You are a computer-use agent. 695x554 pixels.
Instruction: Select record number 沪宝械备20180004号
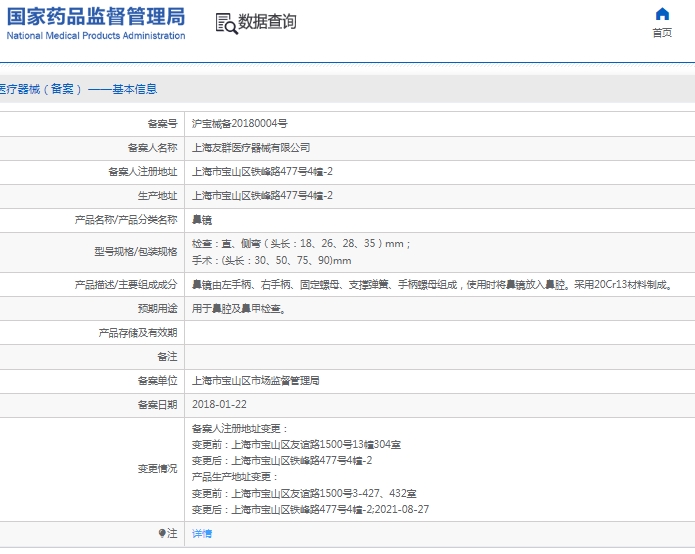pyautogui.click(x=239, y=124)
